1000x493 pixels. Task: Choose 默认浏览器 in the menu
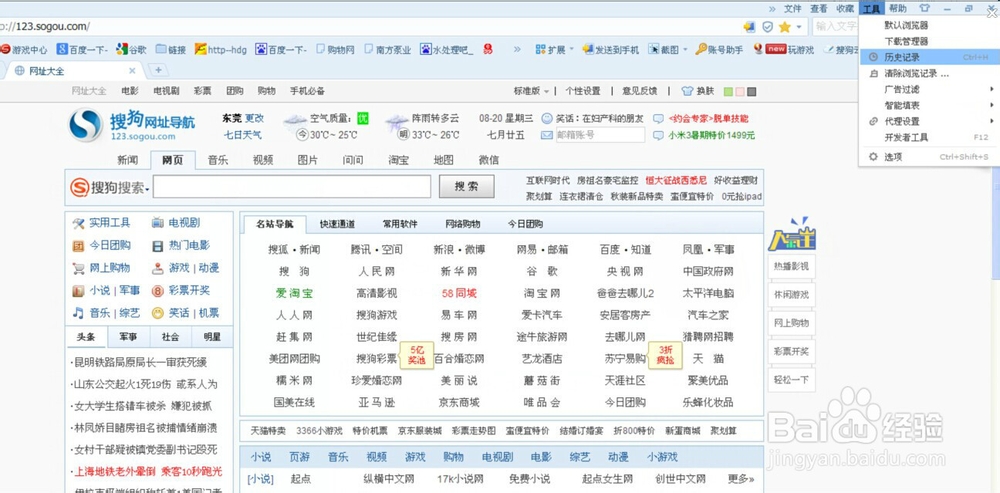pos(929,26)
